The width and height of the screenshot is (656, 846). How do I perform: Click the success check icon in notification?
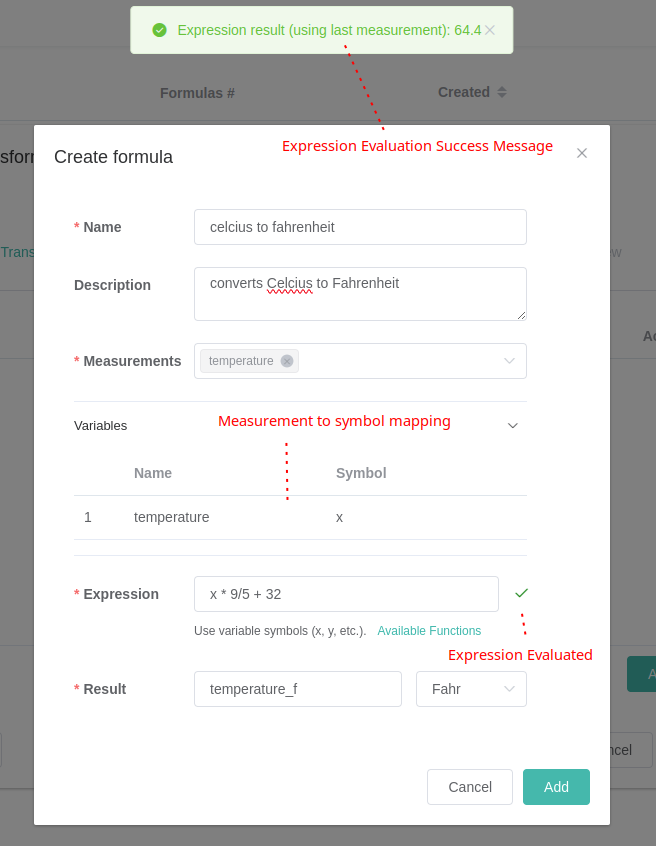[x=160, y=30]
